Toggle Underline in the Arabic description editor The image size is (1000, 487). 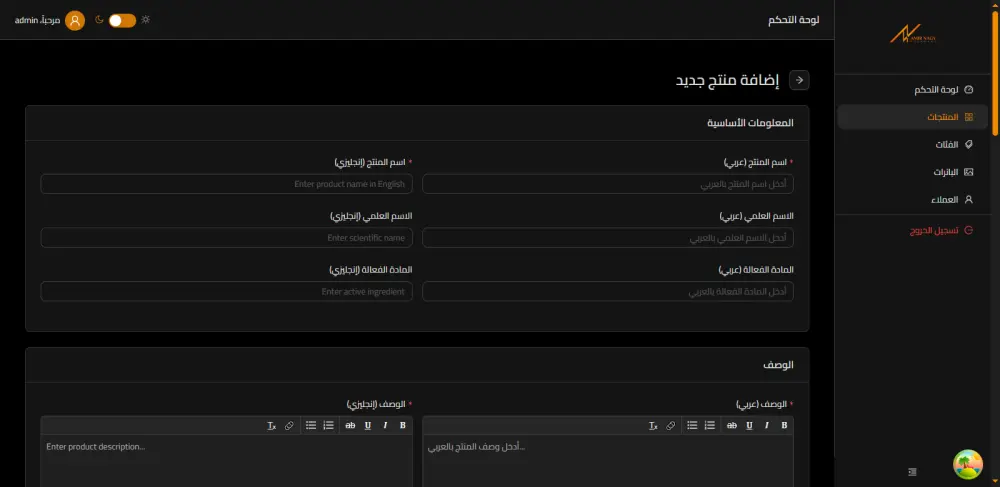(x=749, y=426)
